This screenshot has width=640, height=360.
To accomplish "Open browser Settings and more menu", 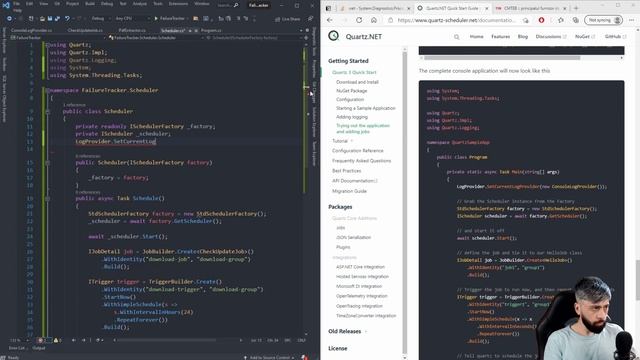I will pos(631,20).
